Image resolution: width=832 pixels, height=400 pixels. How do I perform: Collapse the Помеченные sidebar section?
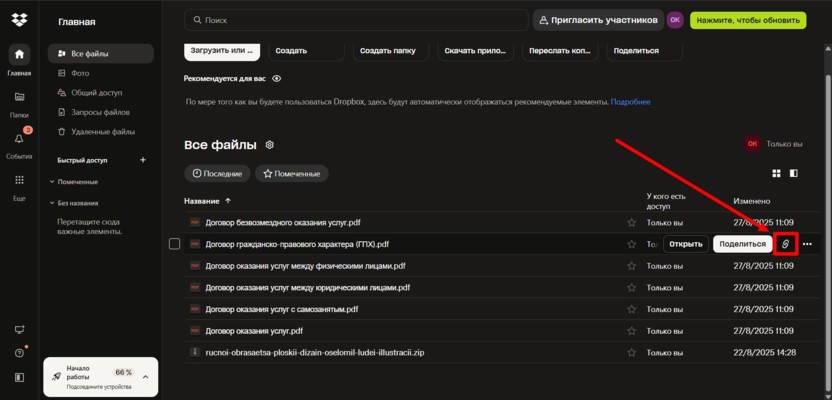coord(52,182)
